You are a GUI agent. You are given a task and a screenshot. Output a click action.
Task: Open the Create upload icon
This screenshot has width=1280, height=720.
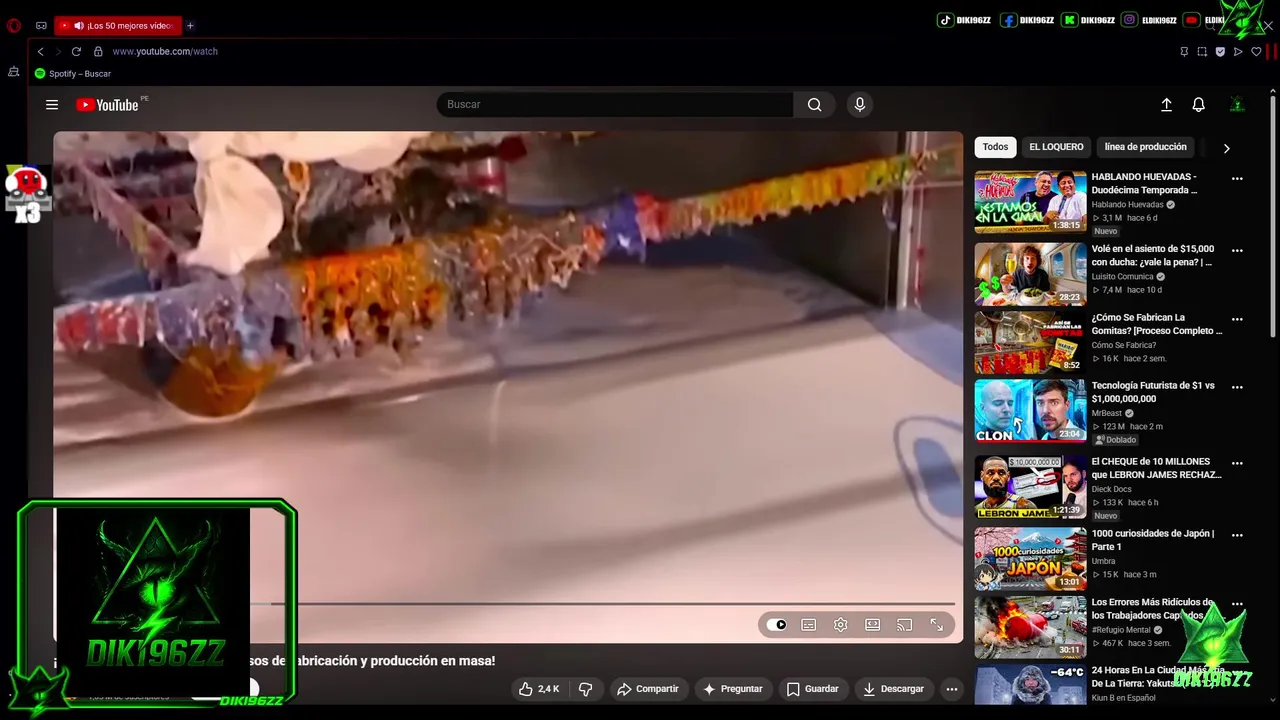coord(1166,105)
